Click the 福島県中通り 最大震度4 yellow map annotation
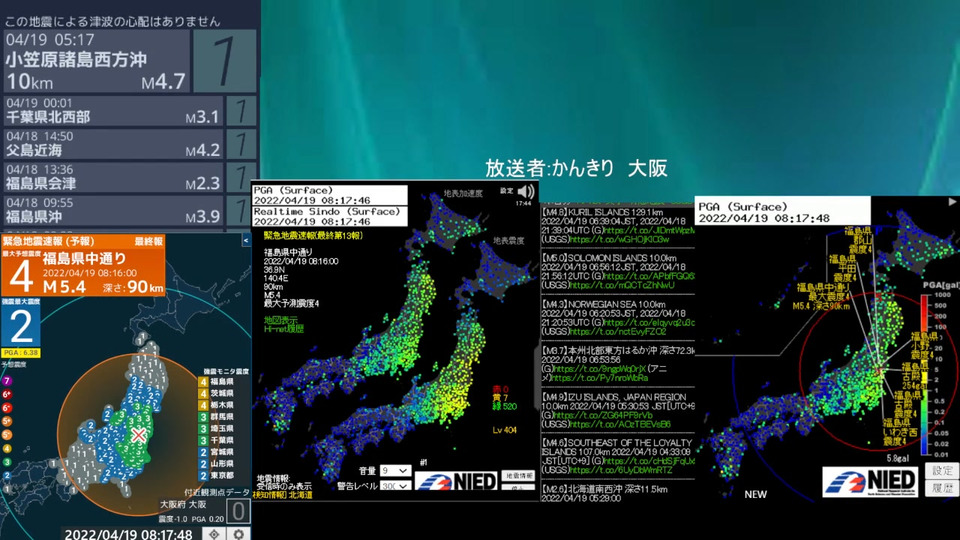The height and width of the screenshot is (540, 960). [x=822, y=296]
